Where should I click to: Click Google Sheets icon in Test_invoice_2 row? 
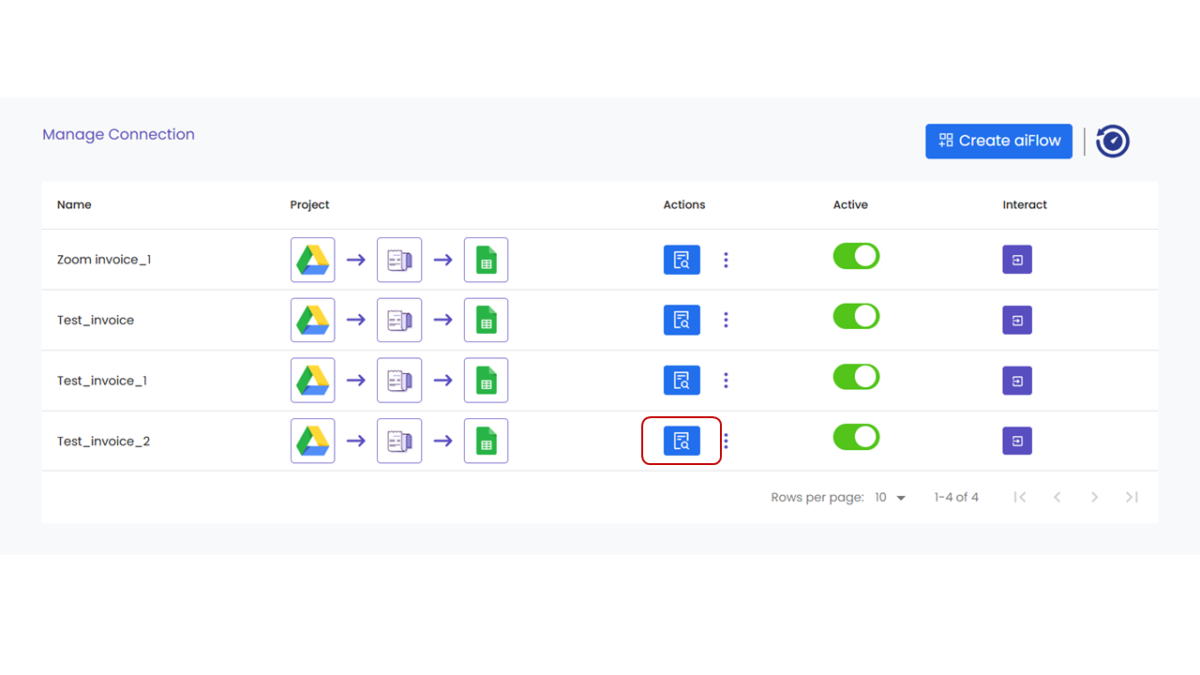tap(486, 441)
